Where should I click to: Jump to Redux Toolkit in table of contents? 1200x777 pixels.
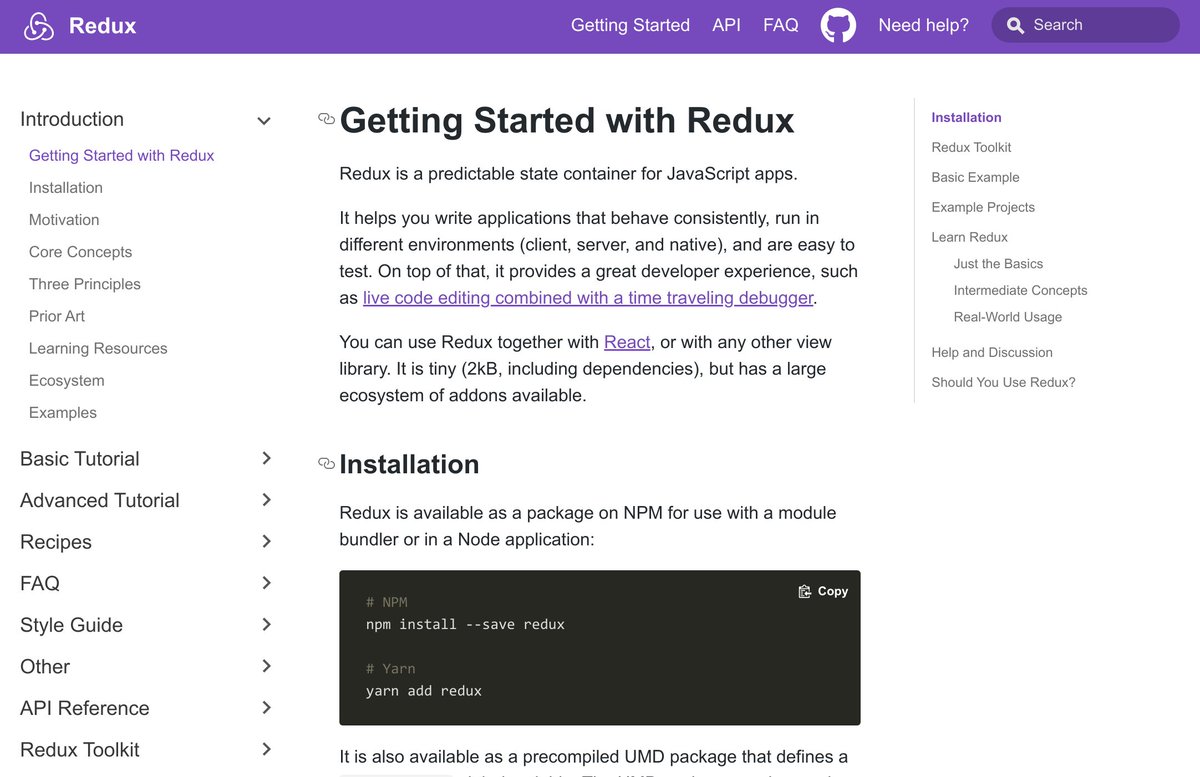pos(971,147)
